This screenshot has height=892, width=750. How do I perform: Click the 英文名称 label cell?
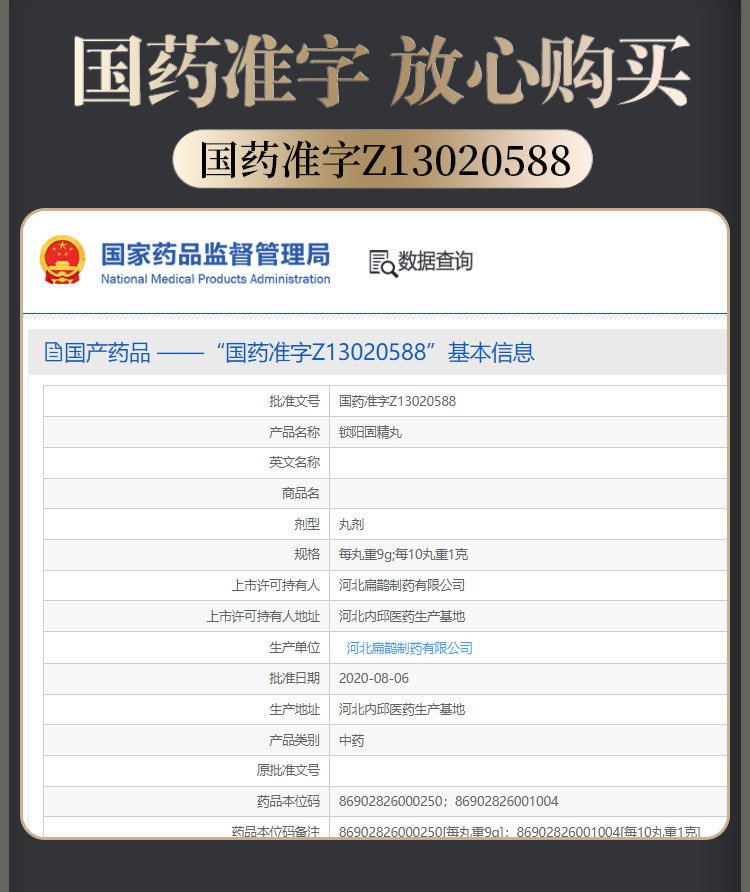pyautogui.click(x=187, y=462)
